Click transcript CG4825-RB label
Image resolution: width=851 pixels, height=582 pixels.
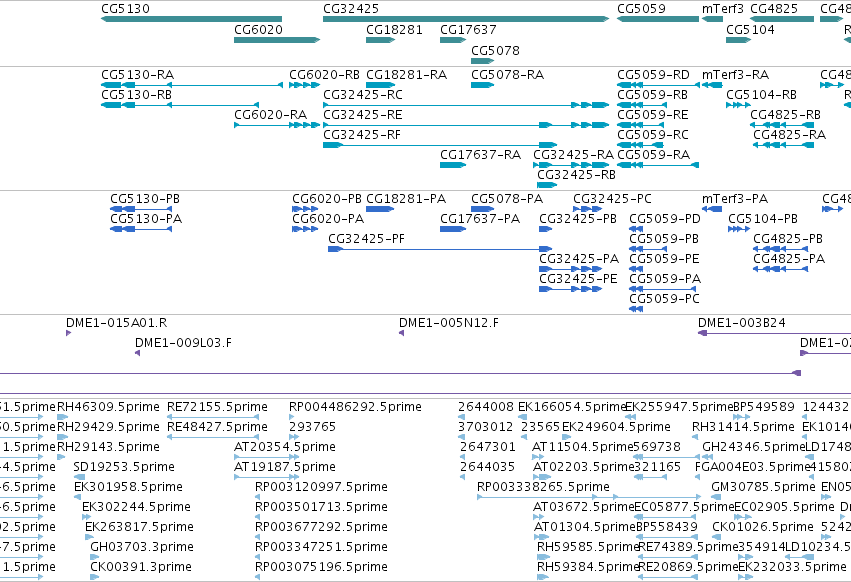786,115
